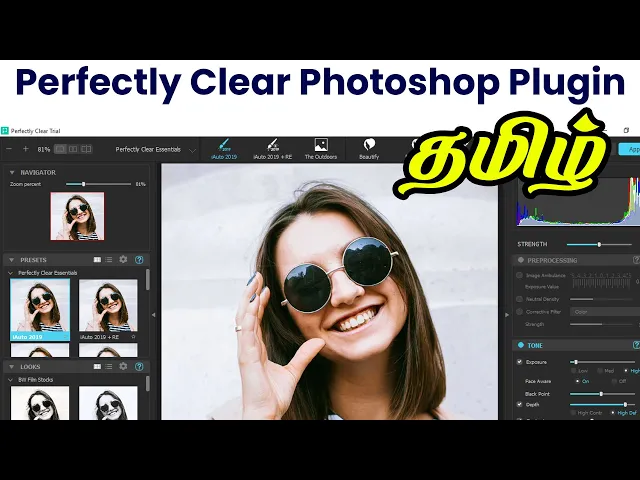Viewport: 640px width, 480px height.
Task: Collapse the BW Film Stocks group
Action: 11,380
